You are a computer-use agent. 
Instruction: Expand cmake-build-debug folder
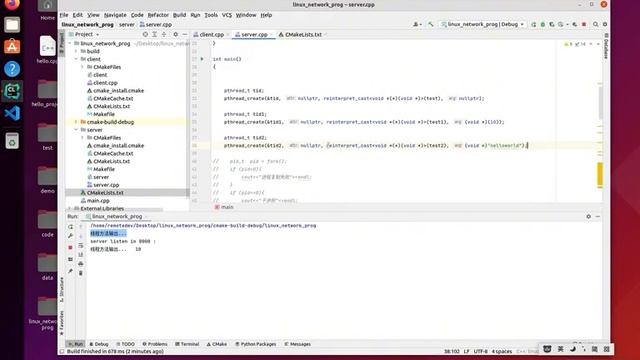point(76,122)
